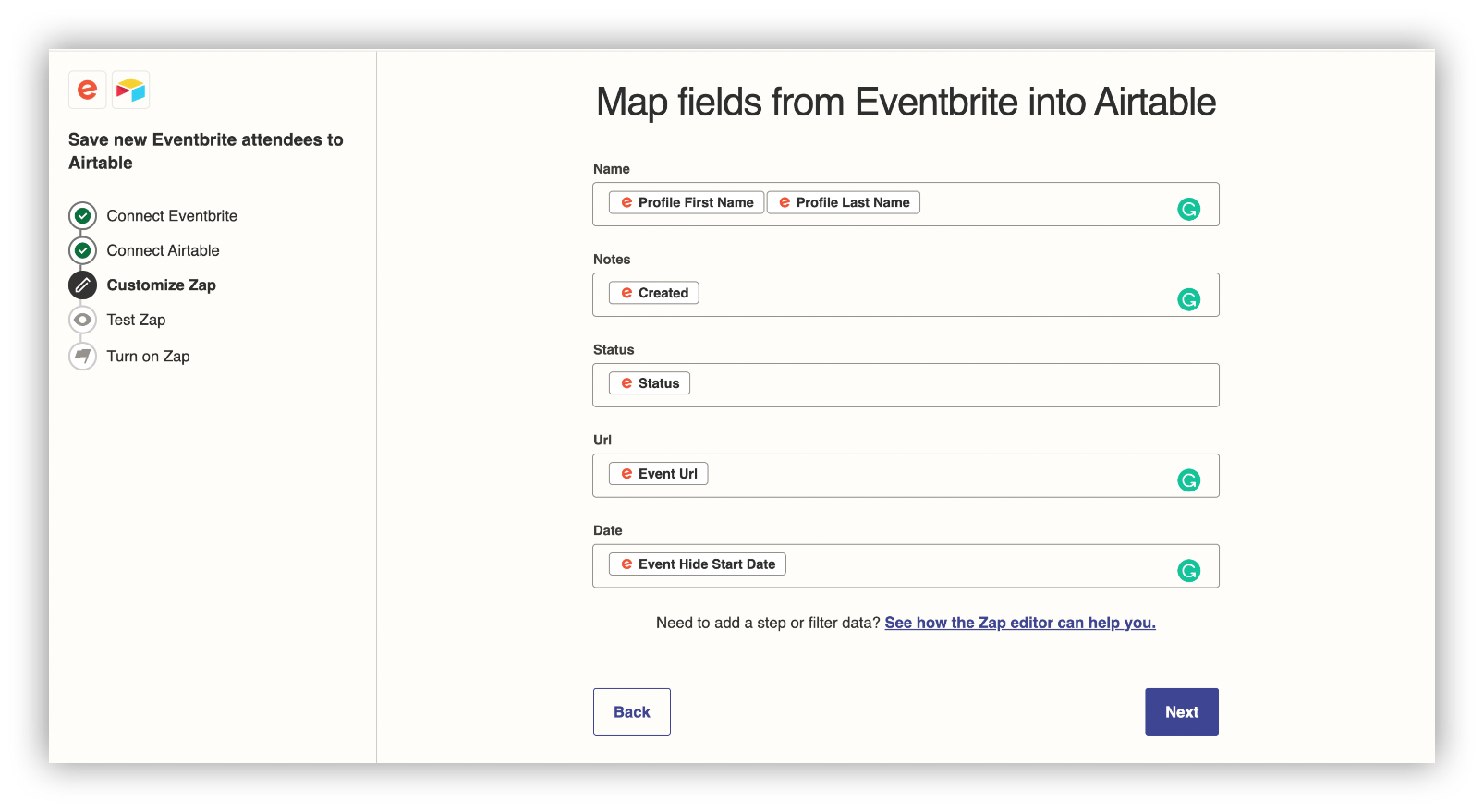Open the Zap editor help link
The image size is (1484, 812).
1020,623
